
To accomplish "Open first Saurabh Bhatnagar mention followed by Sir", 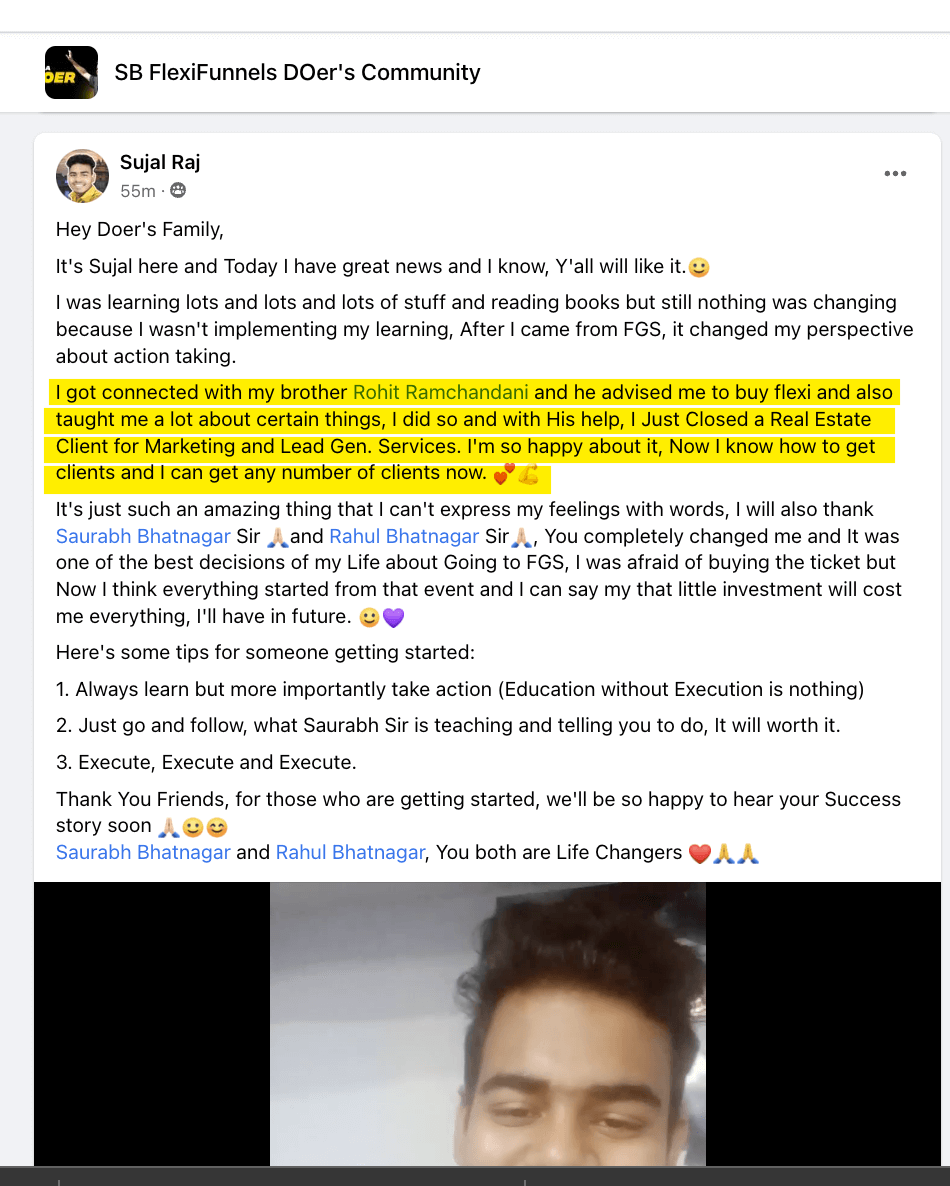I will point(143,536).
